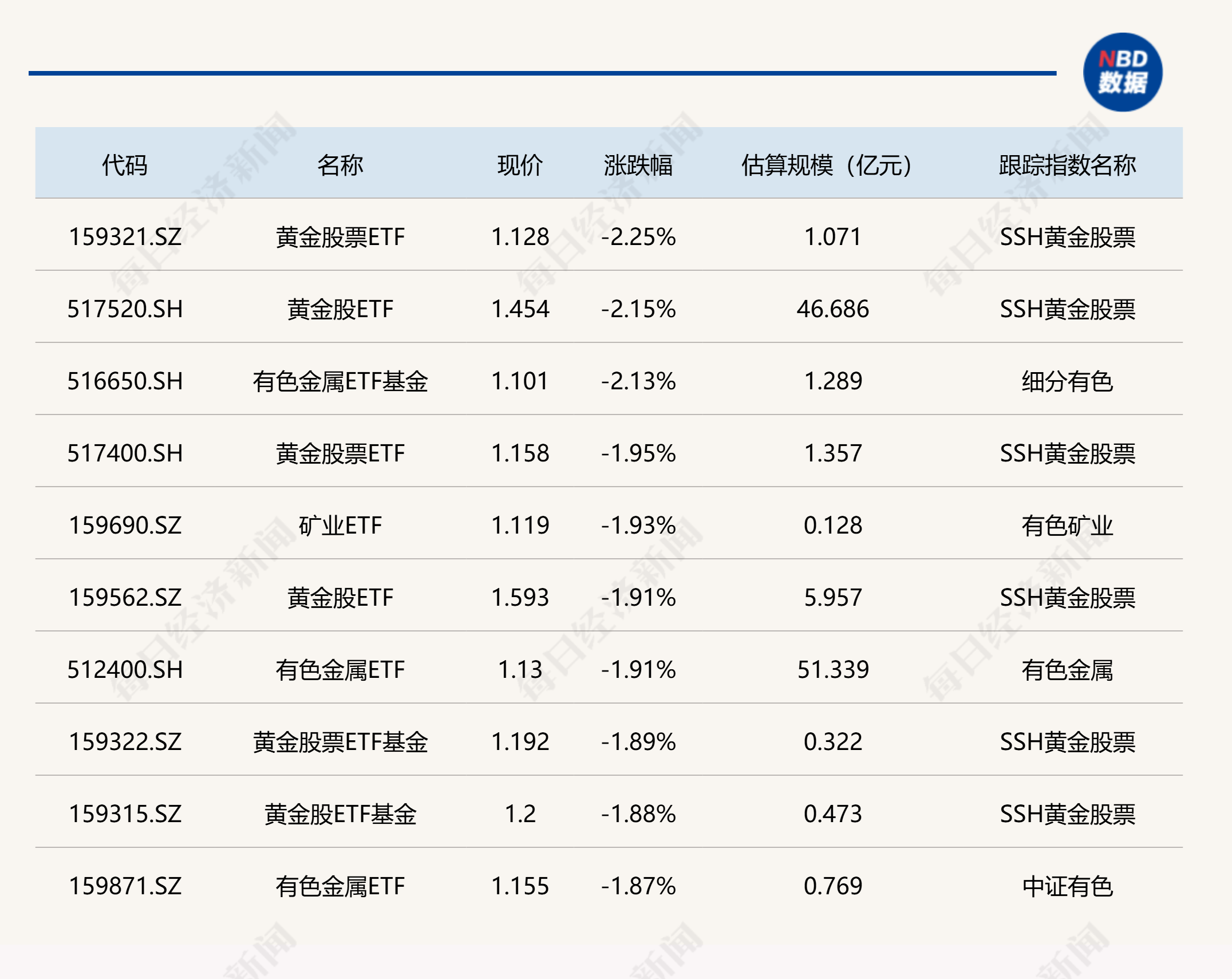
Task: Click code 159321.SZ
Action: click(125, 237)
